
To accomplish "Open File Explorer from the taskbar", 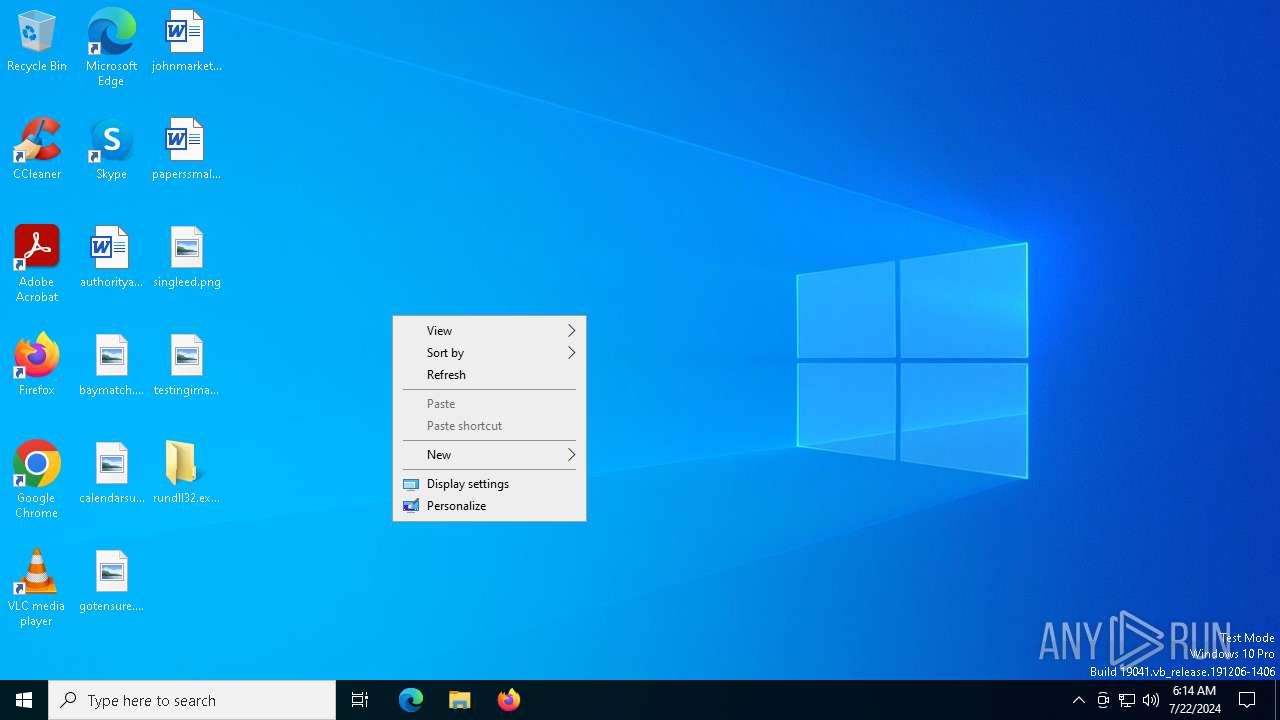I will coord(460,700).
